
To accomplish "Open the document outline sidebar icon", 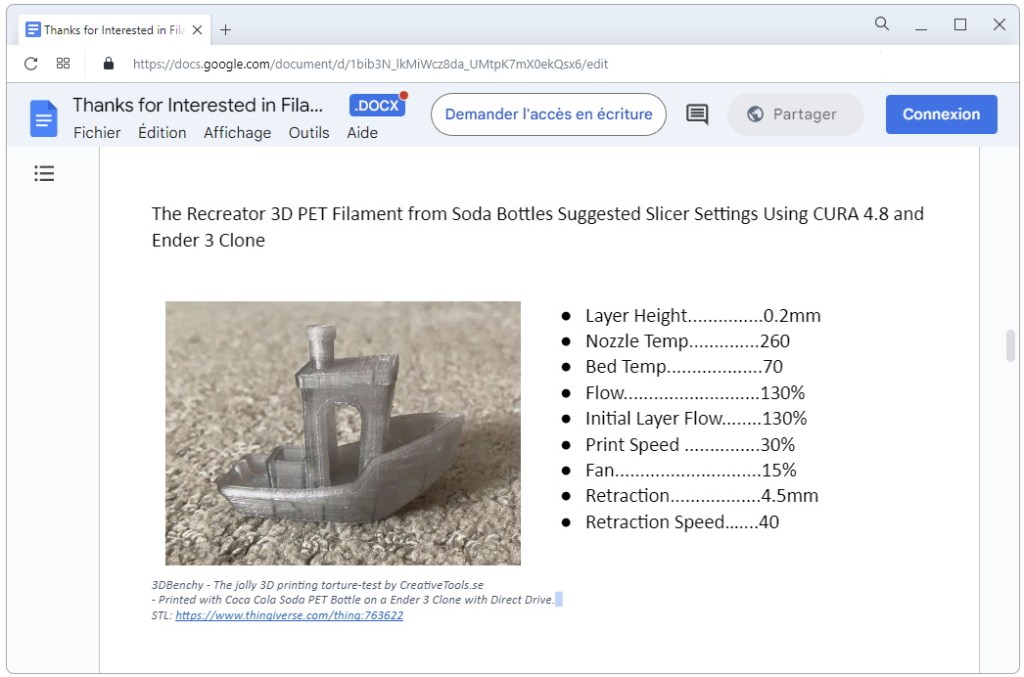I will 44,174.
